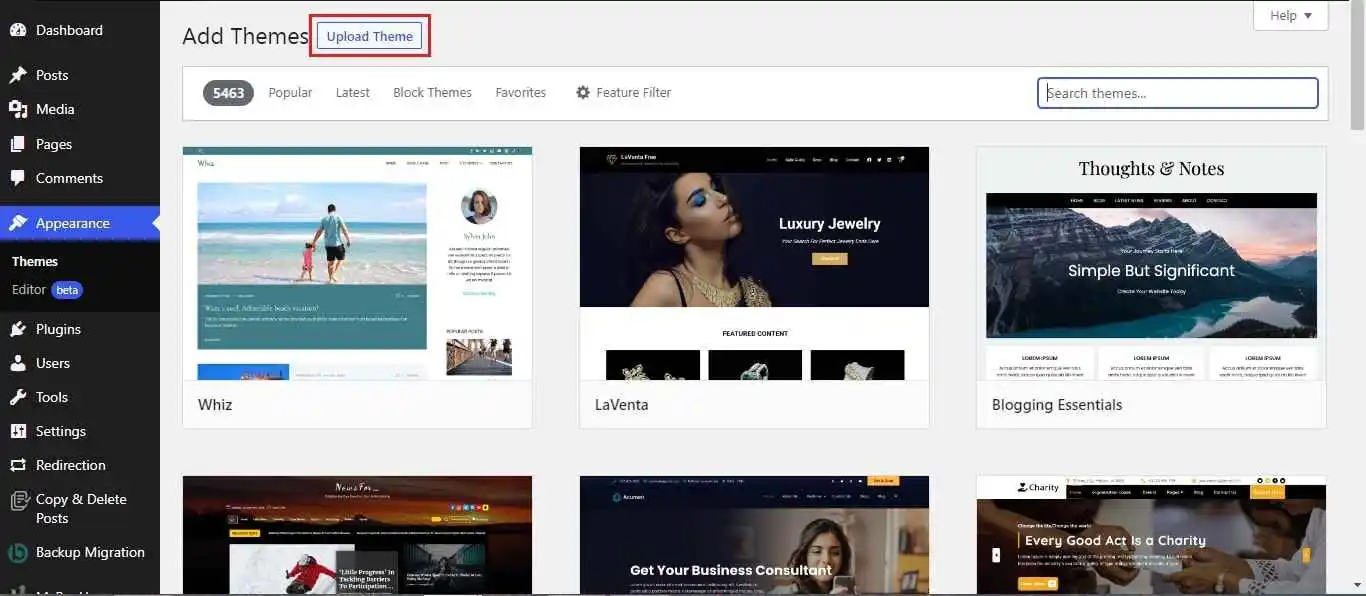View your Favorites themes tab
The width and height of the screenshot is (1366, 596).
coord(520,92)
